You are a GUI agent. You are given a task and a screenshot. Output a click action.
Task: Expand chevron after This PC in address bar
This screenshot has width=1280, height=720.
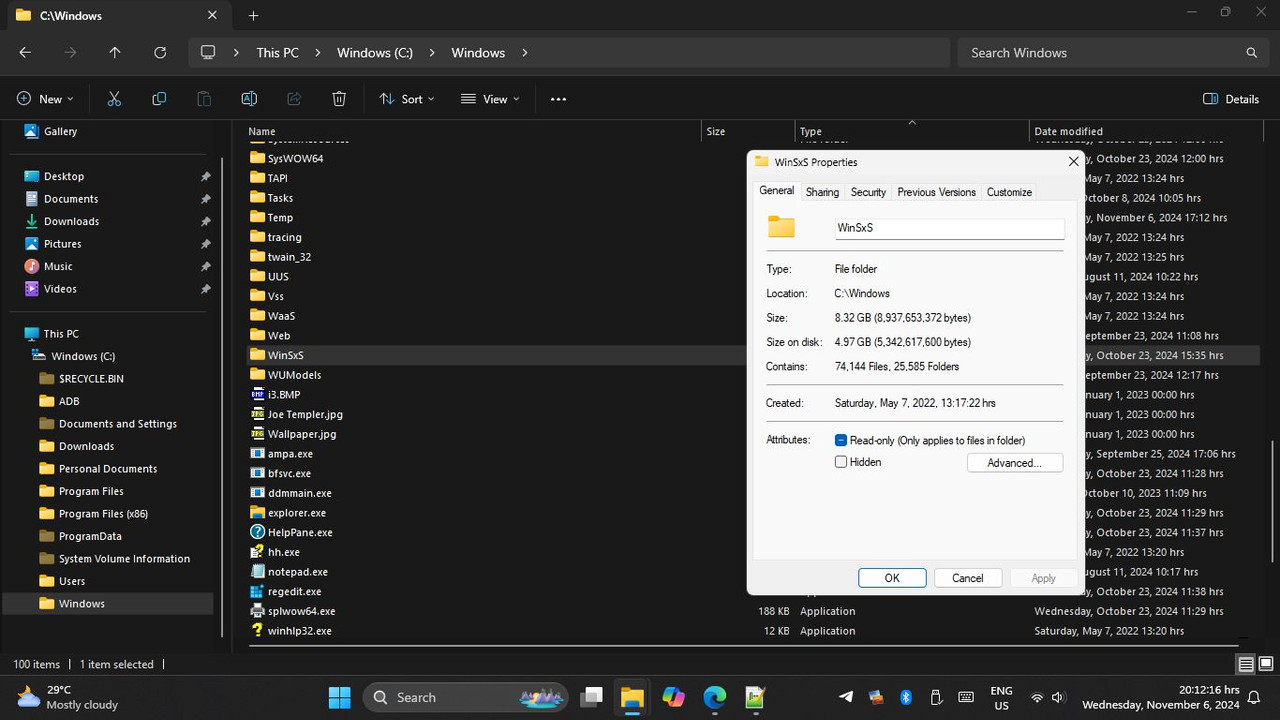[318, 53]
